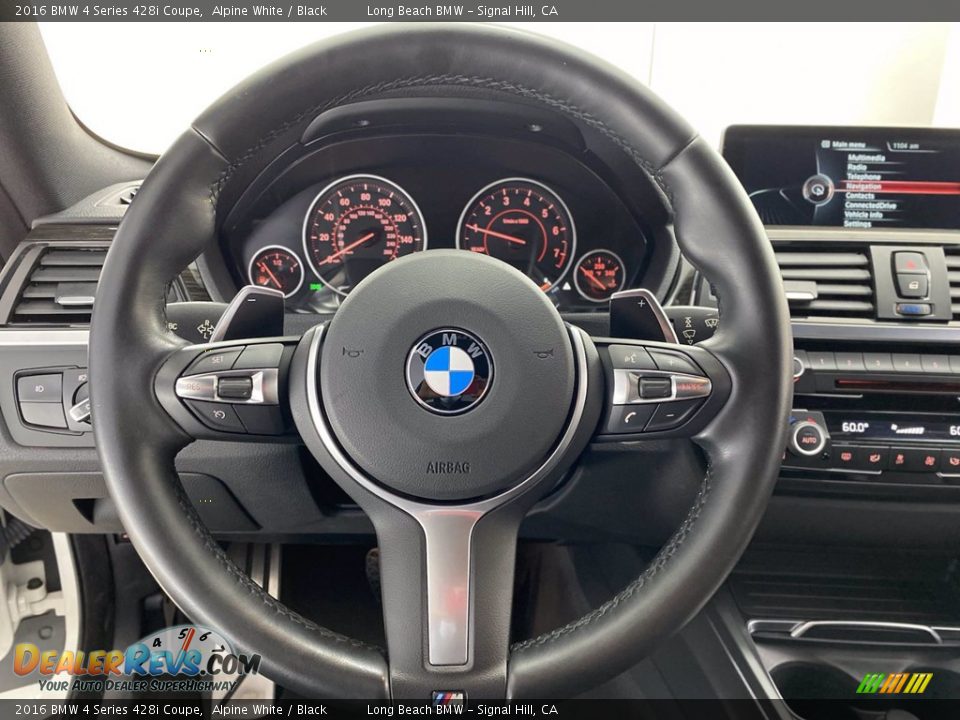Tap radio preset button 3

point(878,363)
